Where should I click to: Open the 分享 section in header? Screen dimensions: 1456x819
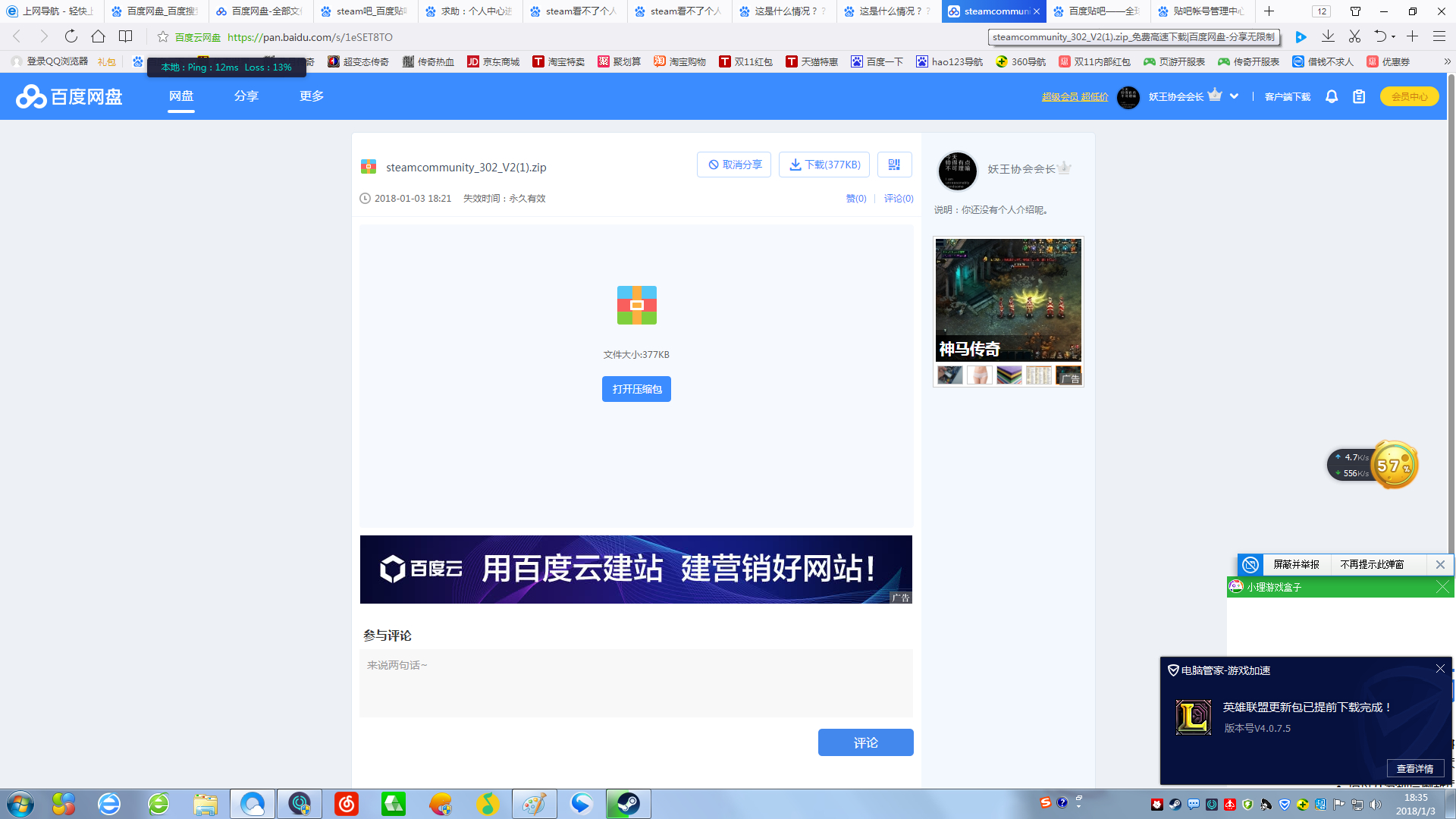(x=246, y=96)
